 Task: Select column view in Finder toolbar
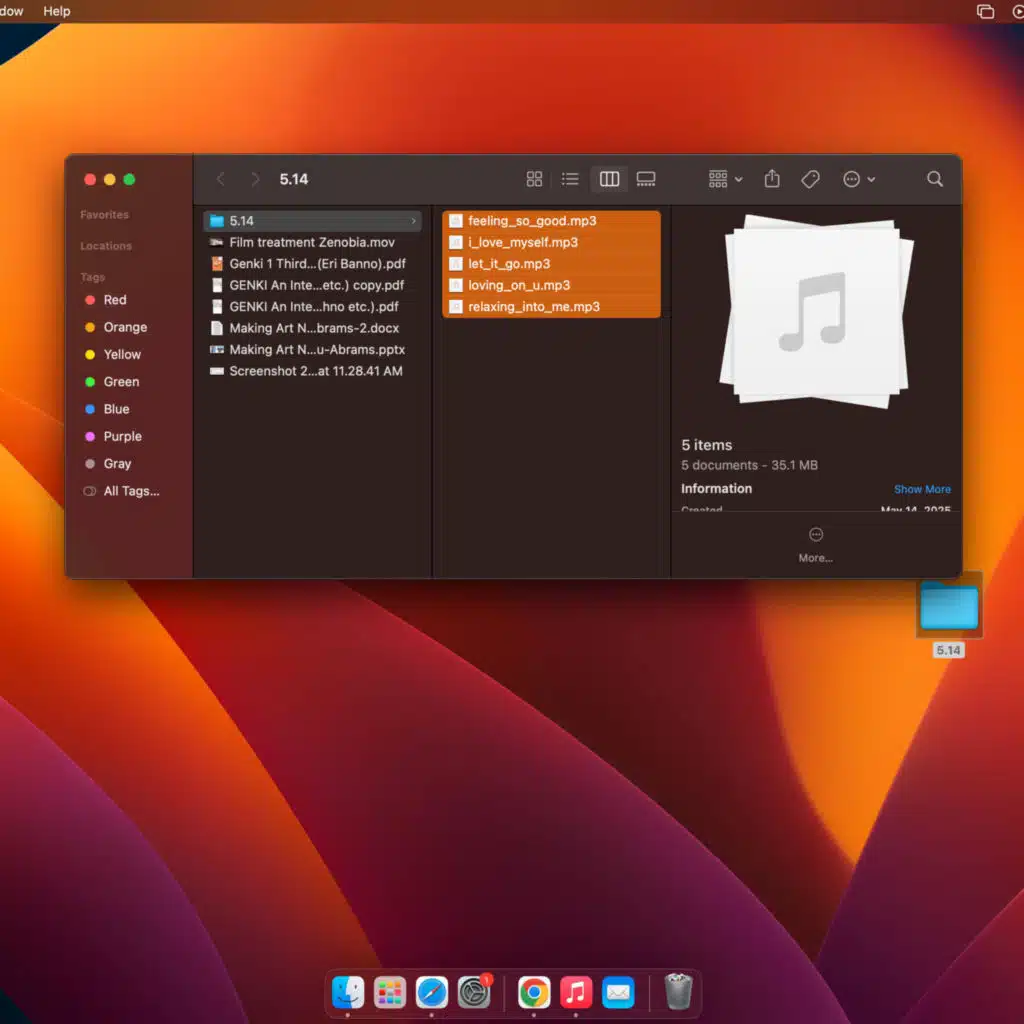click(x=609, y=179)
